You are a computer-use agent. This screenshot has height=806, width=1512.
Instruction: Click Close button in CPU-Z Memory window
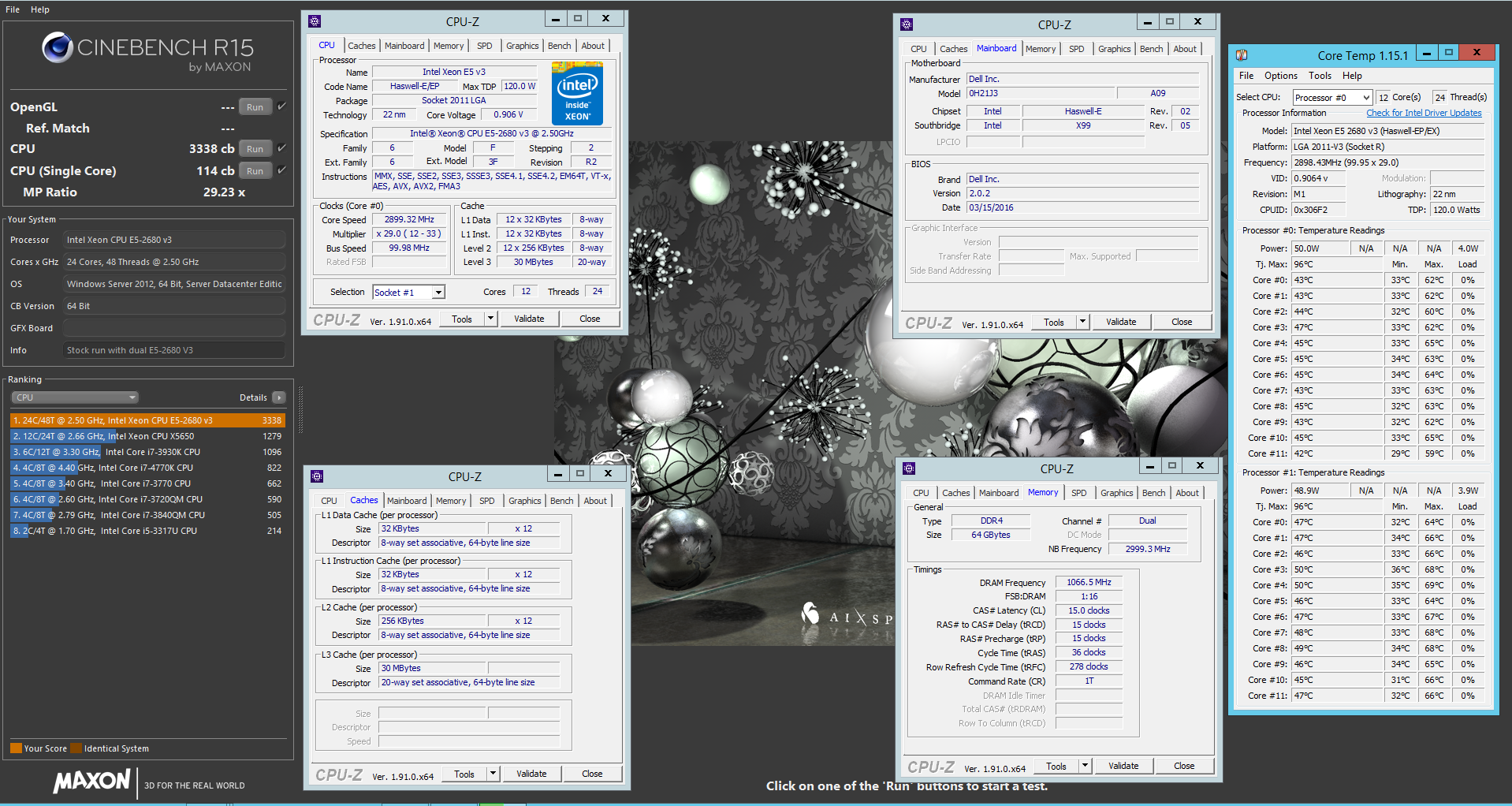[x=1184, y=766]
